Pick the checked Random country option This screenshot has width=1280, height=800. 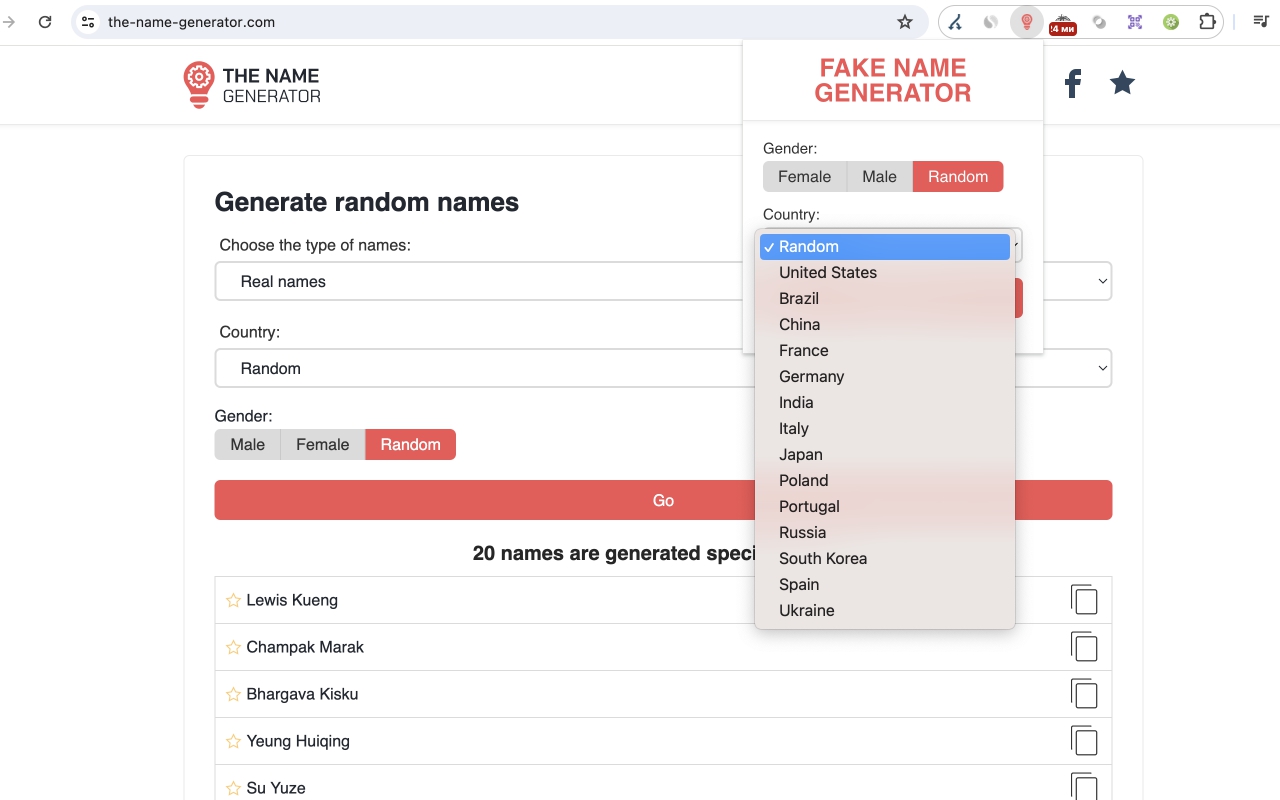point(885,246)
